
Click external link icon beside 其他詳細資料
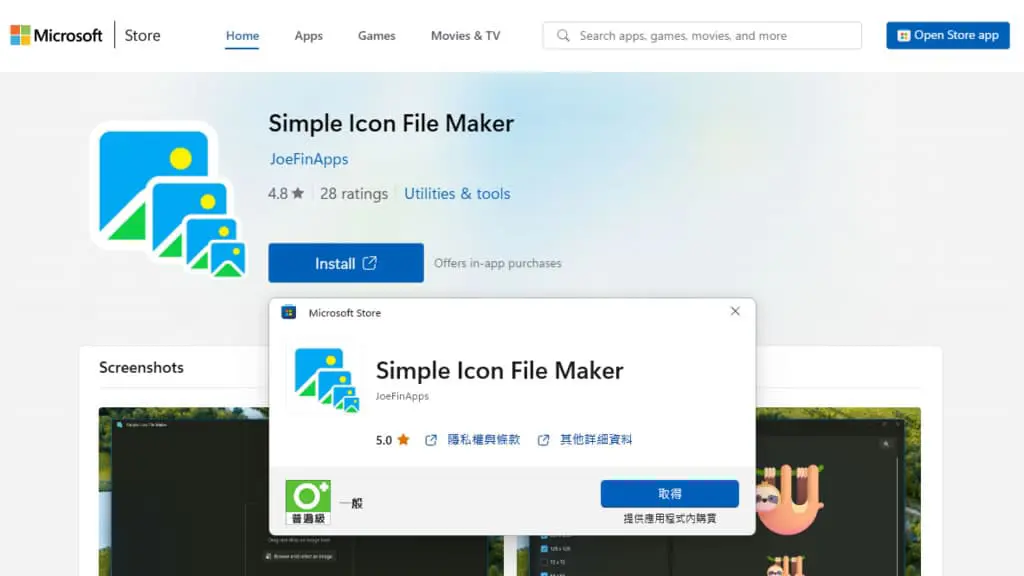pos(543,440)
